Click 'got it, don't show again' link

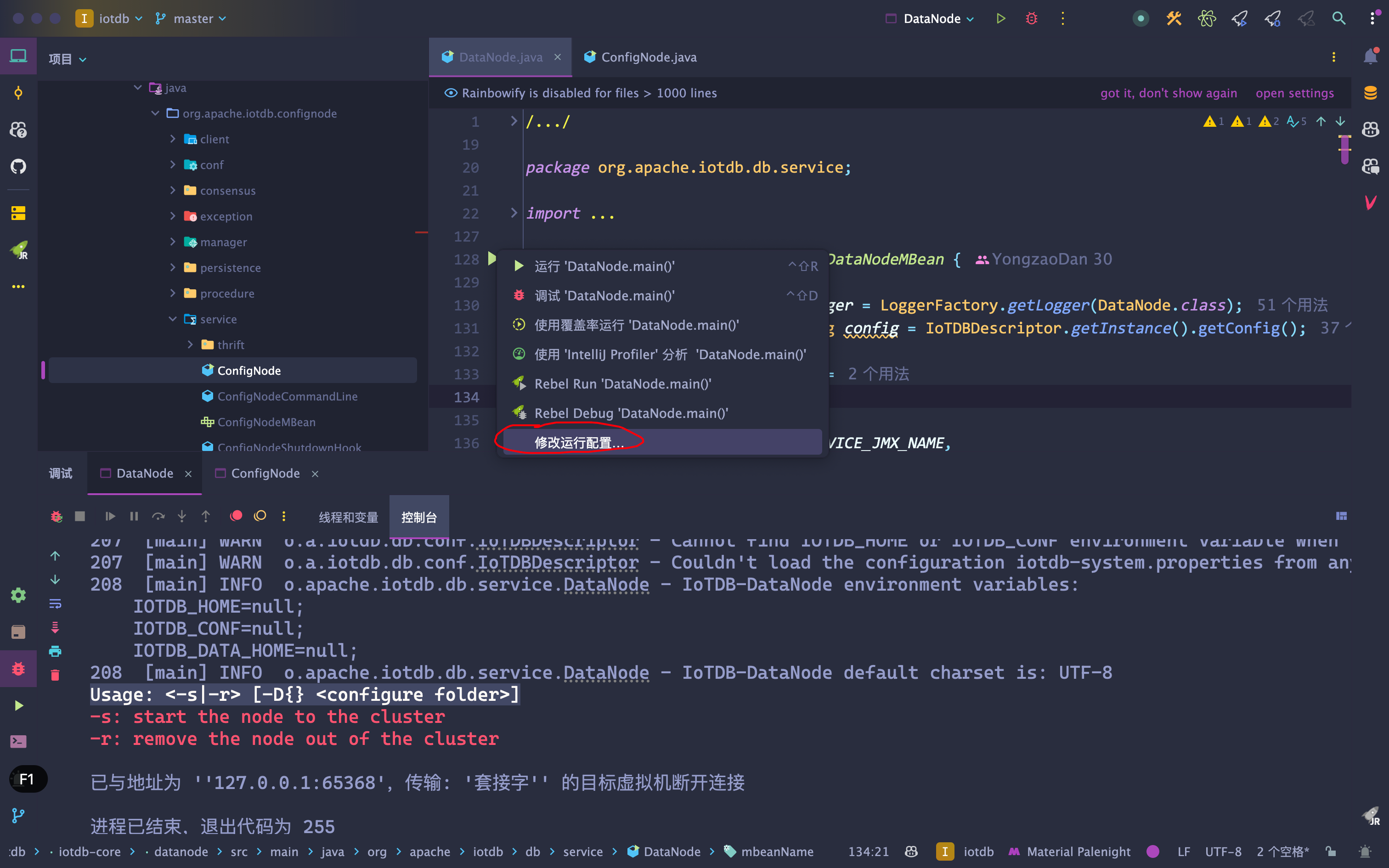[1168, 93]
